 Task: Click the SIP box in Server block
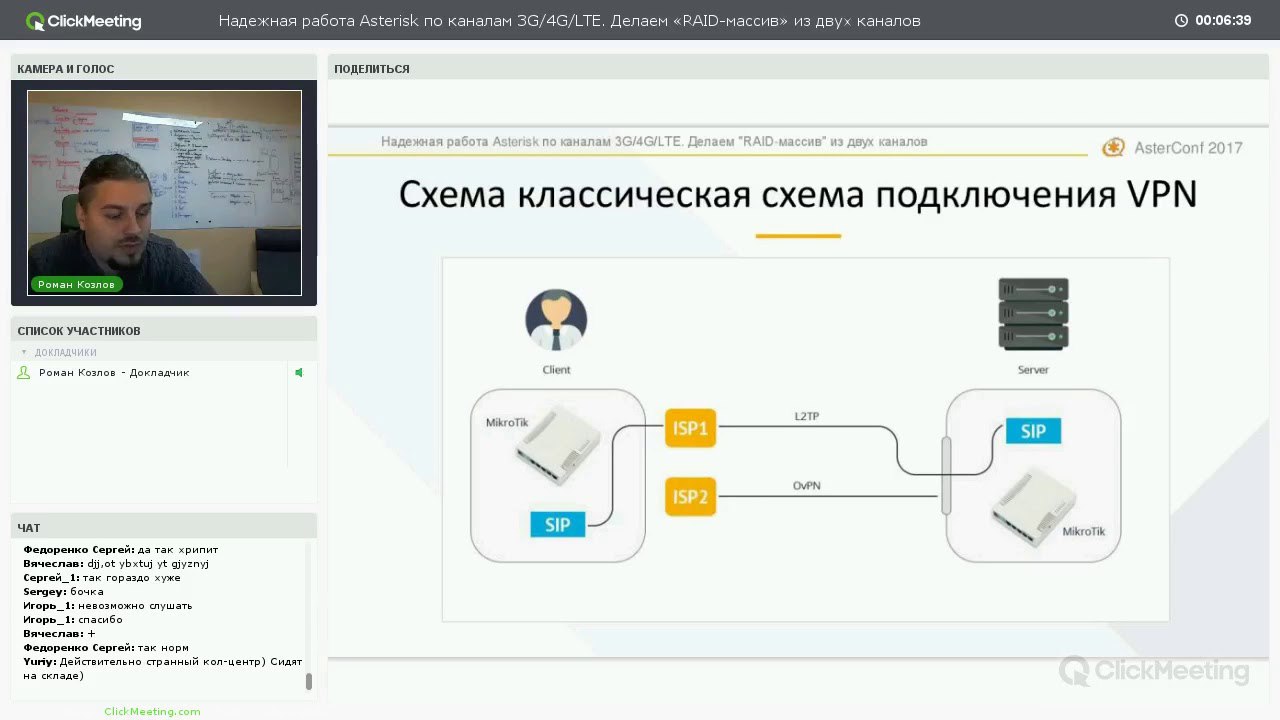[1033, 431]
